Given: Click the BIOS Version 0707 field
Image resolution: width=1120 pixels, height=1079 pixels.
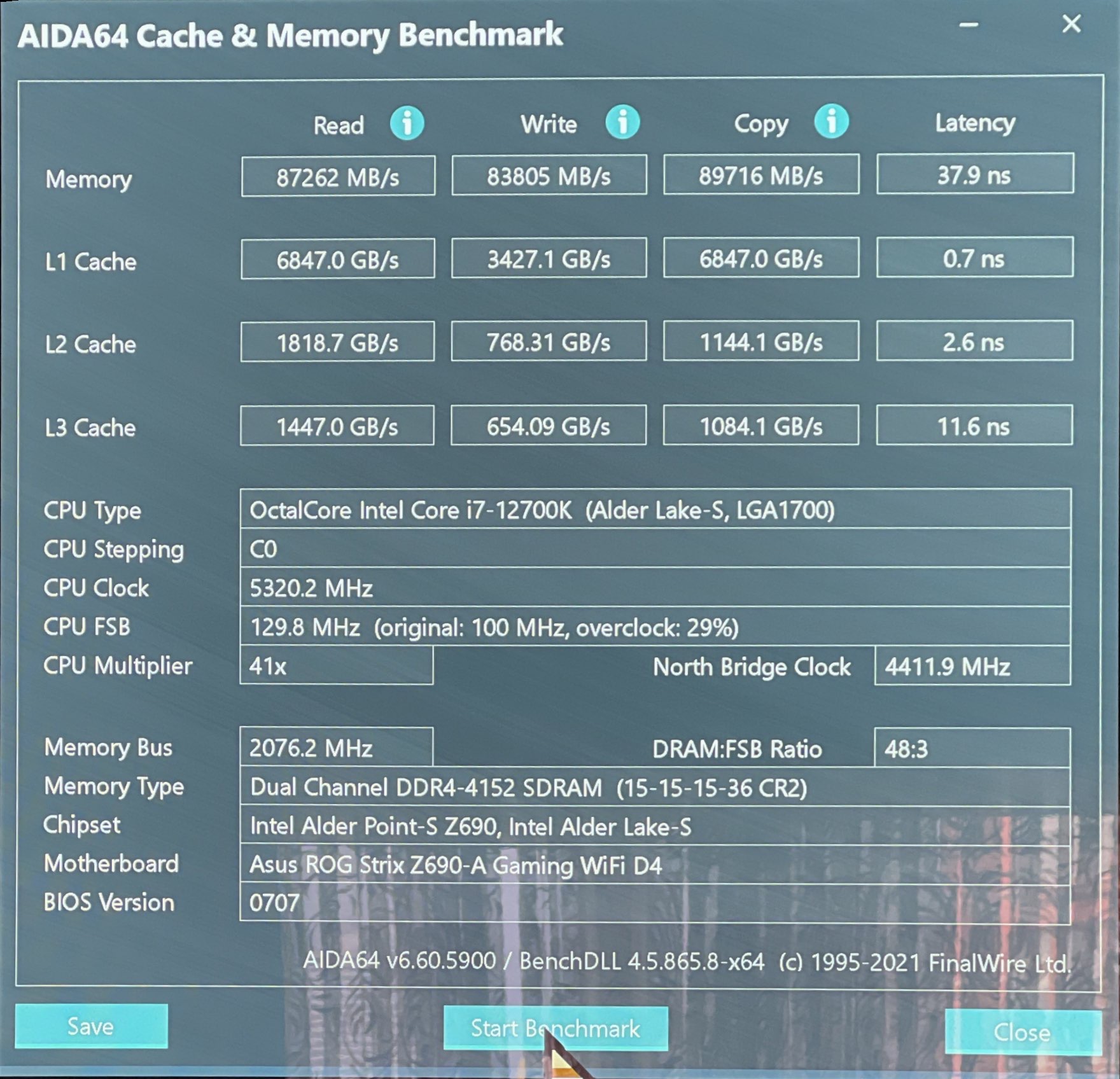Looking at the screenshot, I should click(655, 903).
